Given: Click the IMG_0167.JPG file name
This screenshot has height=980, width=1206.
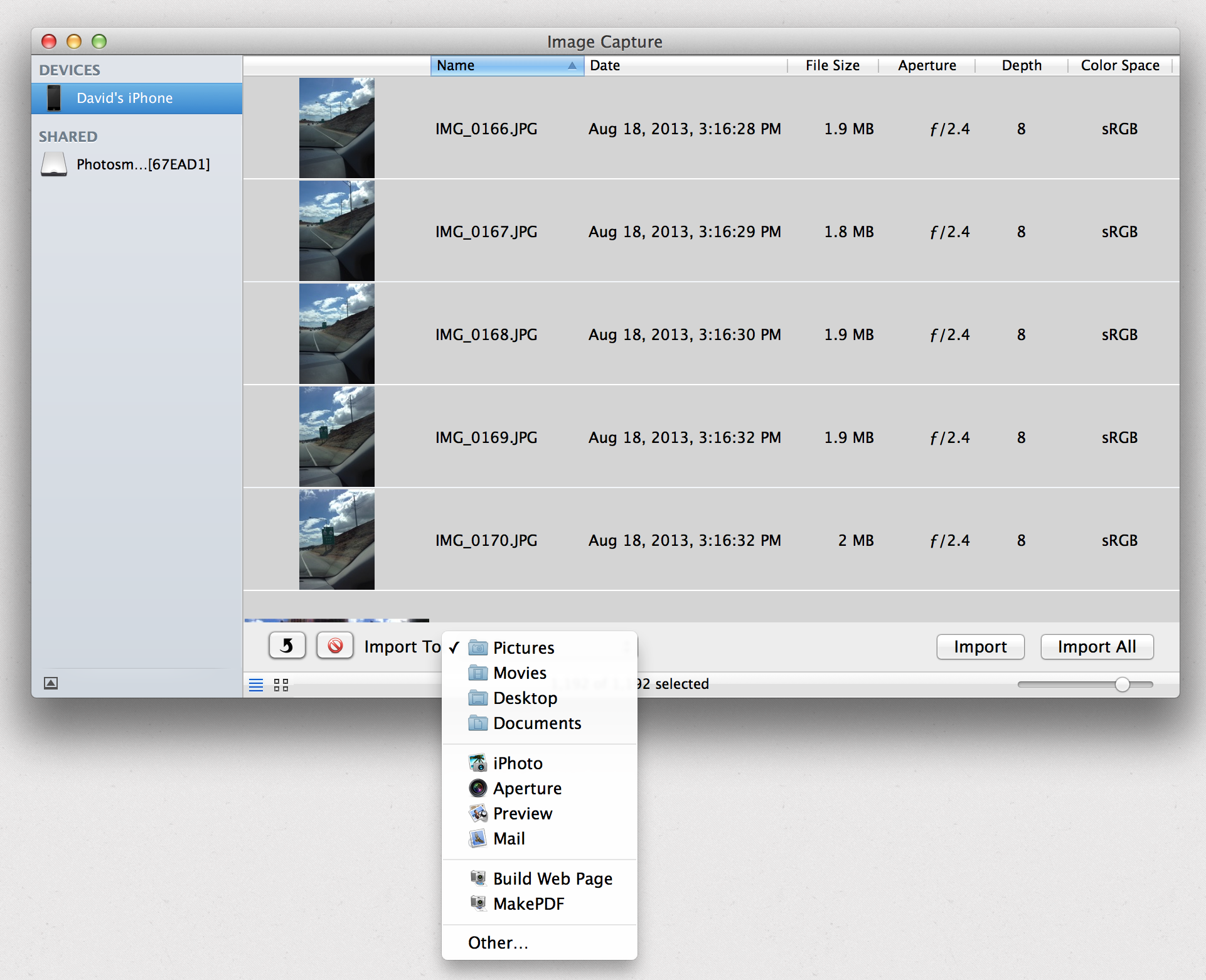Looking at the screenshot, I should [486, 232].
